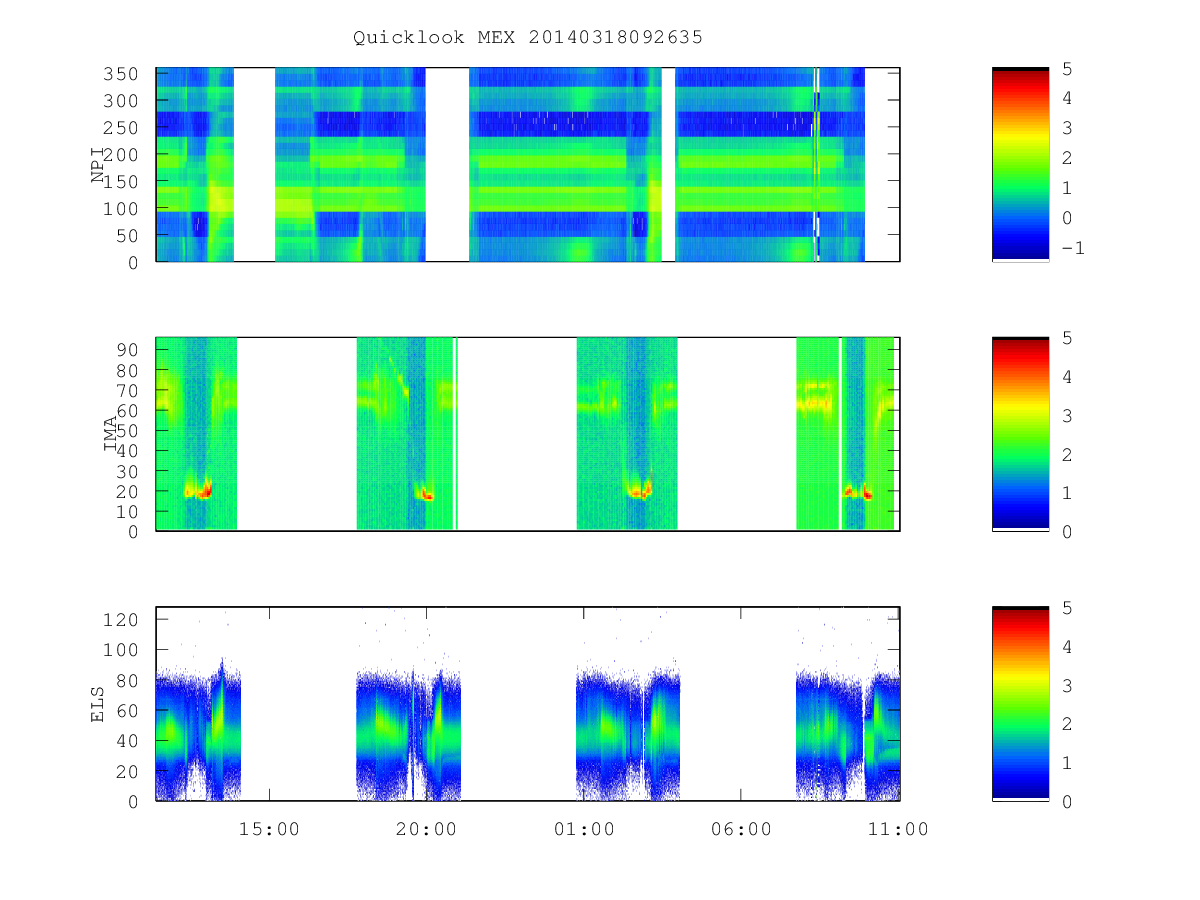Click the 5 label on NPI color scale
Image resolution: width=1200 pixels, height=900 pixels.
pyautogui.click(x=1067, y=68)
